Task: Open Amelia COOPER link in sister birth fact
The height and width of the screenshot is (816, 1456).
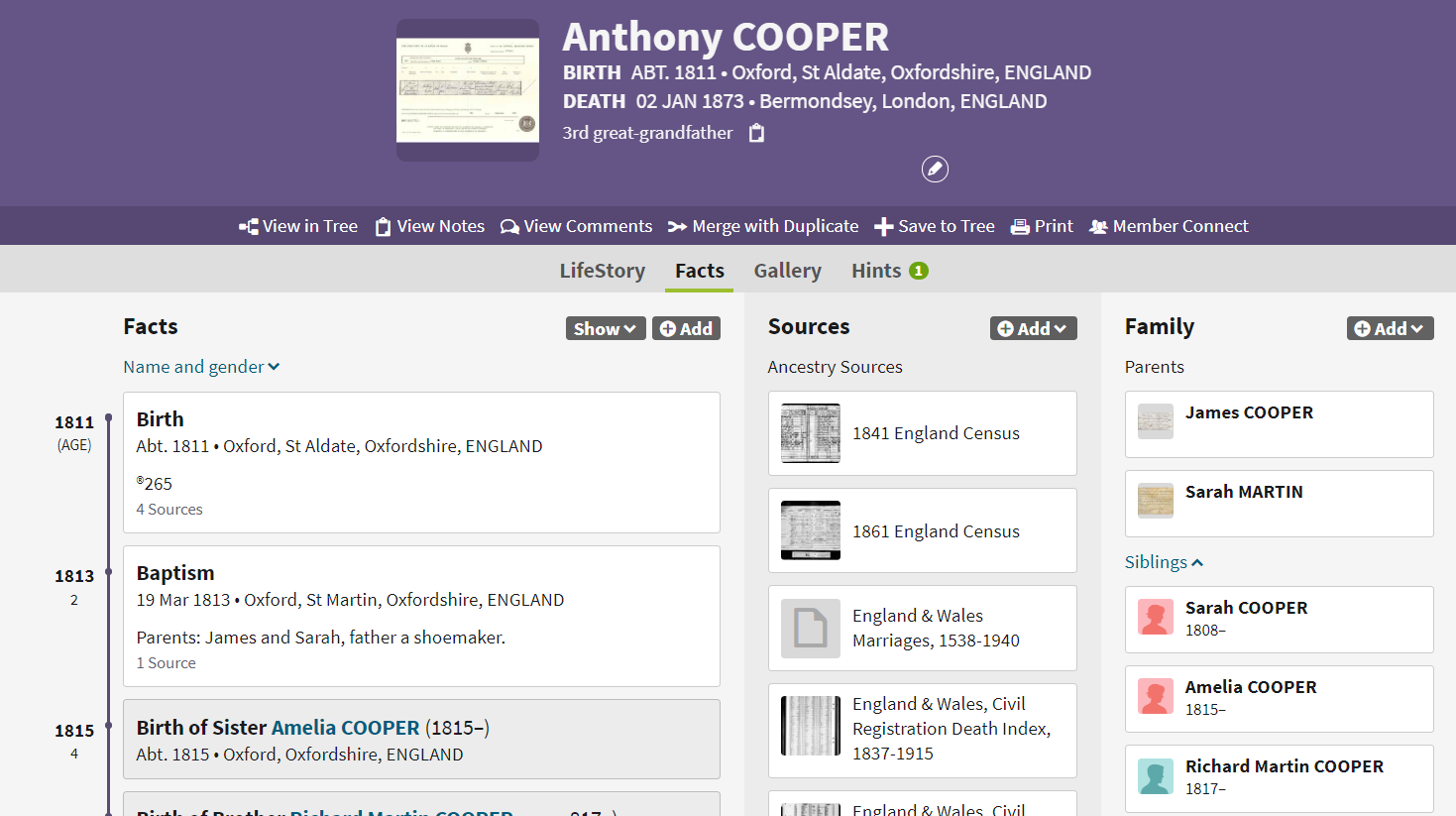Action: tap(346, 728)
